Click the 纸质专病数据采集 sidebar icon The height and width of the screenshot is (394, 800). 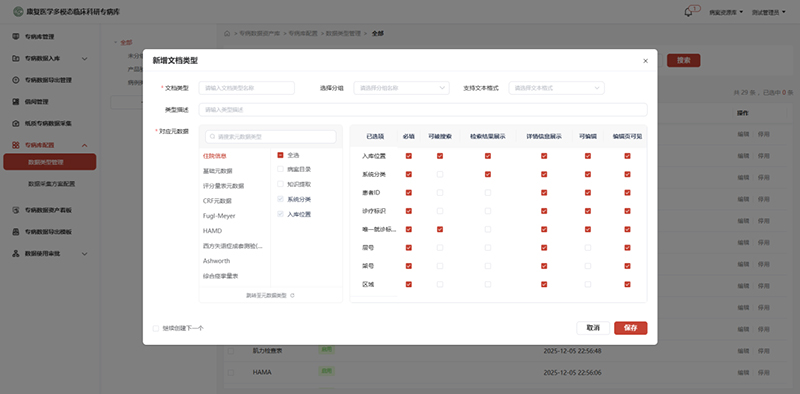click(x=16, y=124)
